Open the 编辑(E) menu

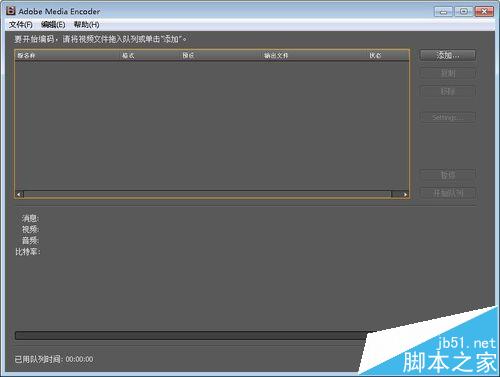click(x=53, y=25)
